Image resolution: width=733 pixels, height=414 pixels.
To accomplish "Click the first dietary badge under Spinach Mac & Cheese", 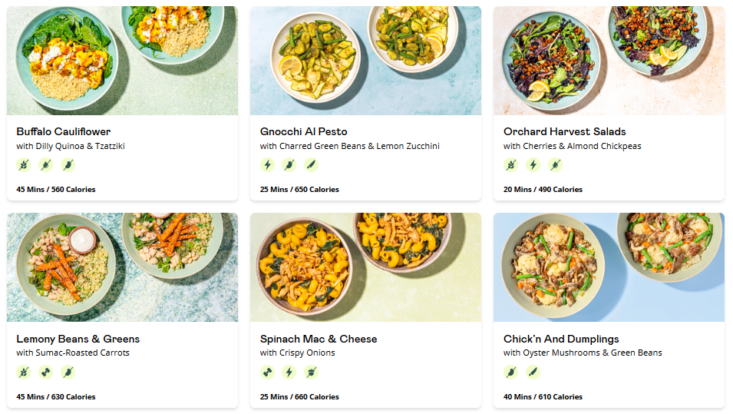I will pos(267,372).
